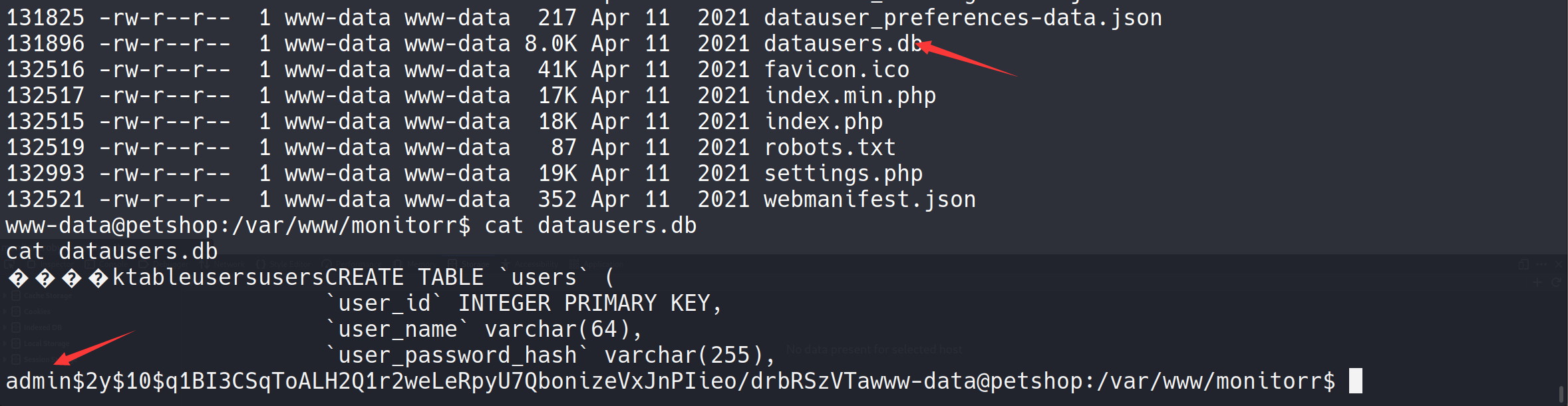Click the index.min.php filename
Image resolution: width=1568 pixels, height=406 pixels.
click(x=850, y=96)
